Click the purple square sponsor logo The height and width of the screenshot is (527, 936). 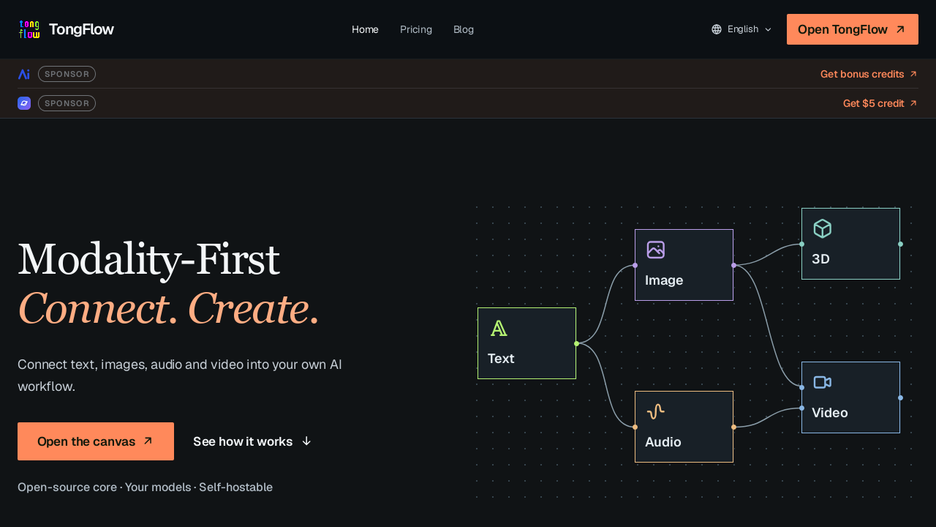[24, 103]
